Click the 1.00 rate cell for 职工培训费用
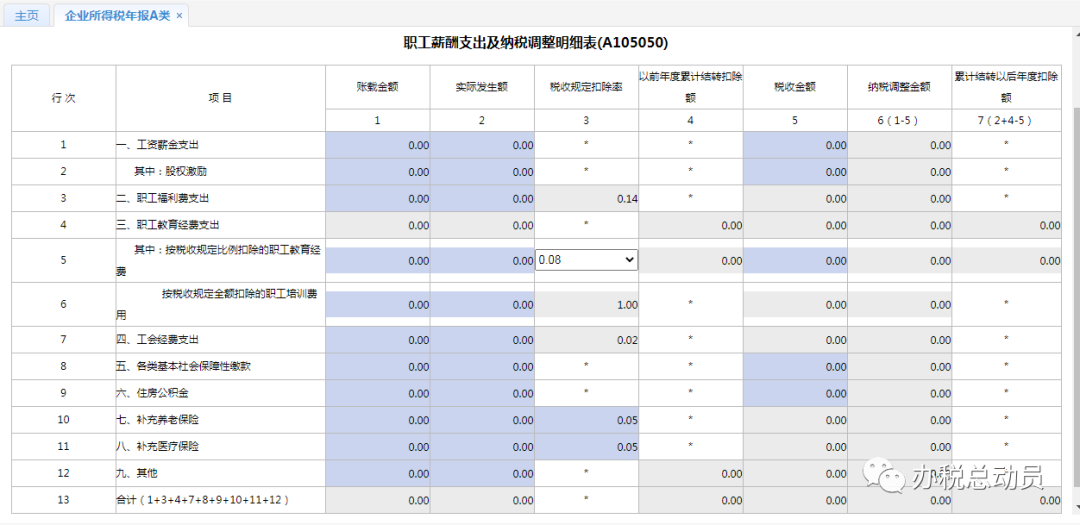Screen dimensions: 1080x525 click(x=586, y=304)
